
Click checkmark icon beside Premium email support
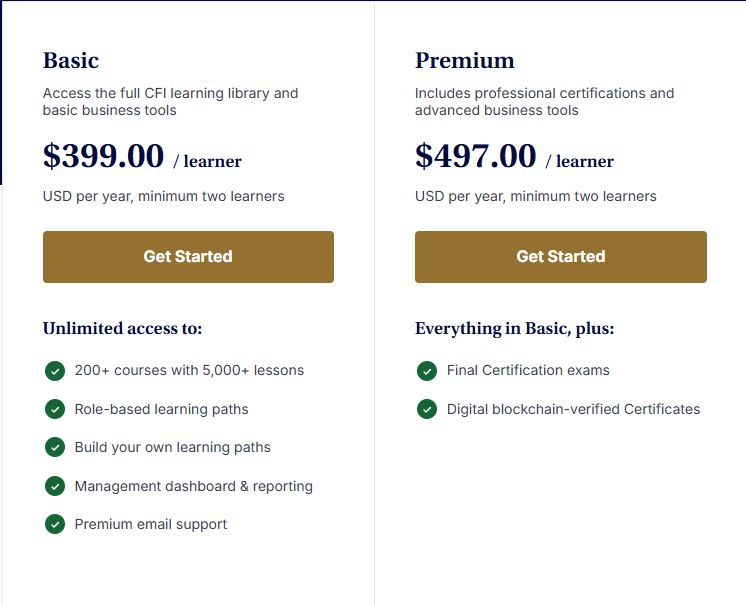pyautogui.click(x=55, y=524)
